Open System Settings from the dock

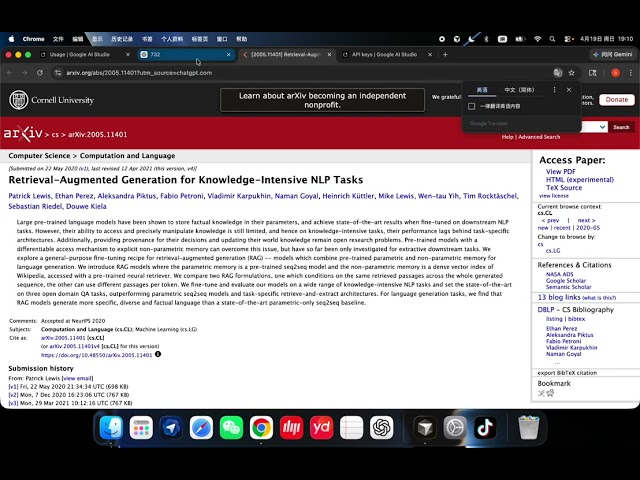click(x=455, y=428)
